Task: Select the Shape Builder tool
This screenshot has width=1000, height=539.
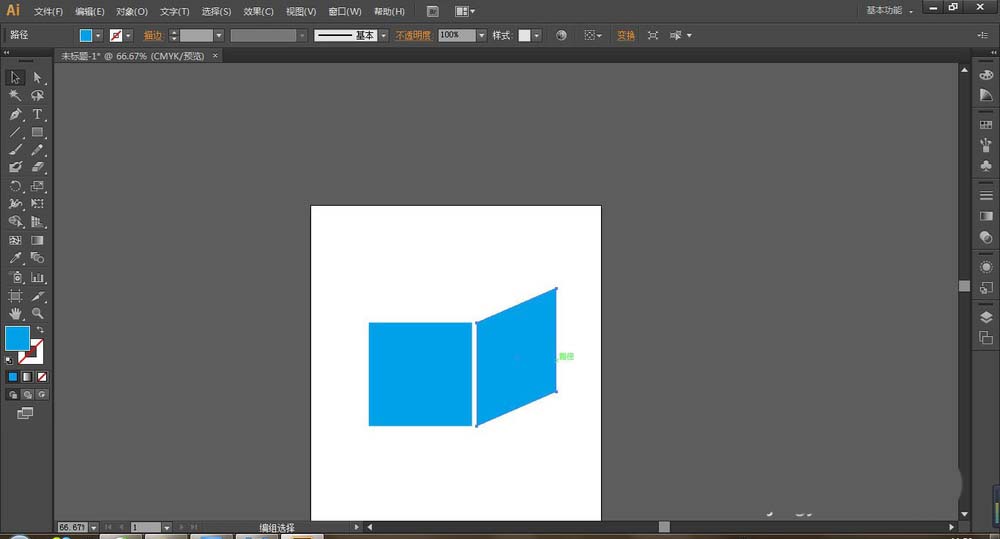Action: tap(15, 222)
